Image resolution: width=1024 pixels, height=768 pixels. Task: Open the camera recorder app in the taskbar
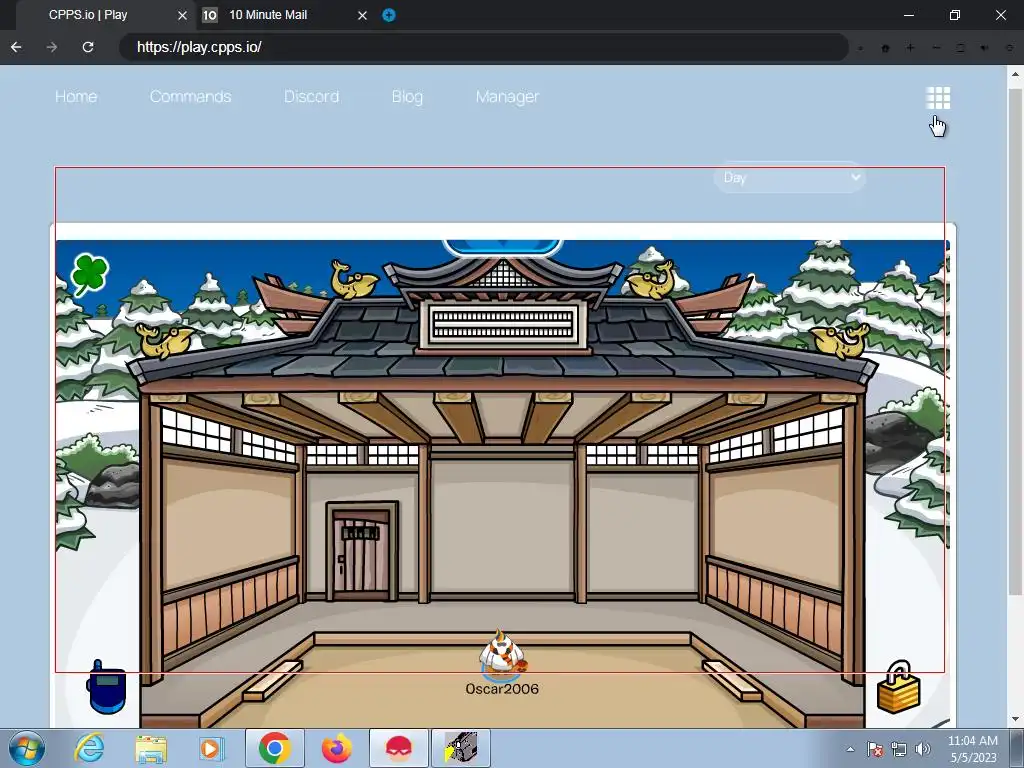point(461,748)
